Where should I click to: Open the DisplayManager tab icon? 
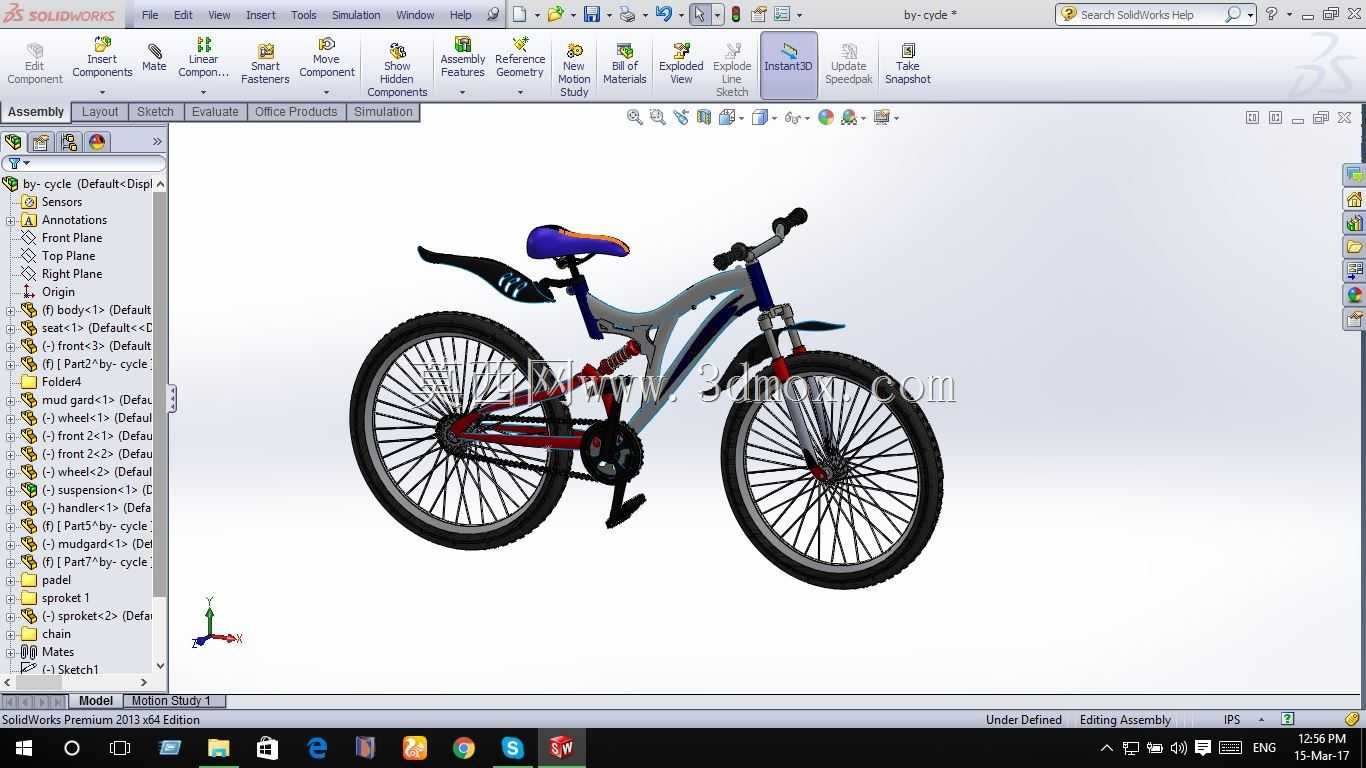pos(97,142)
